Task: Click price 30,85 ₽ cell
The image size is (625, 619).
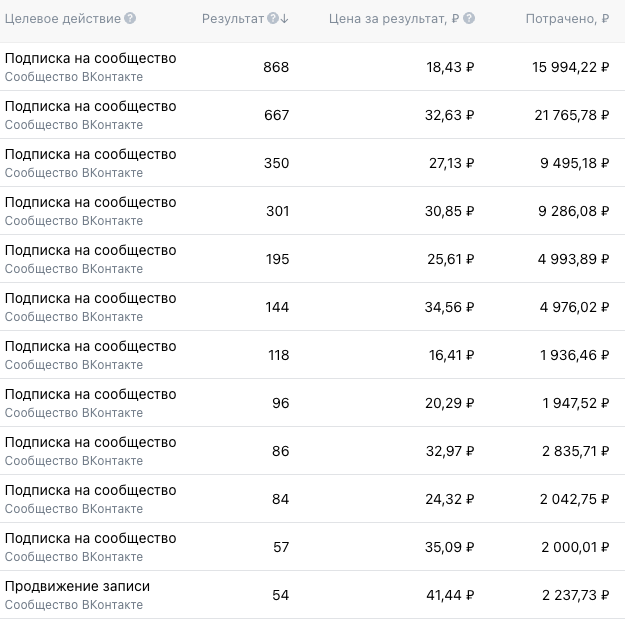Action: click(x=450, y=211)
